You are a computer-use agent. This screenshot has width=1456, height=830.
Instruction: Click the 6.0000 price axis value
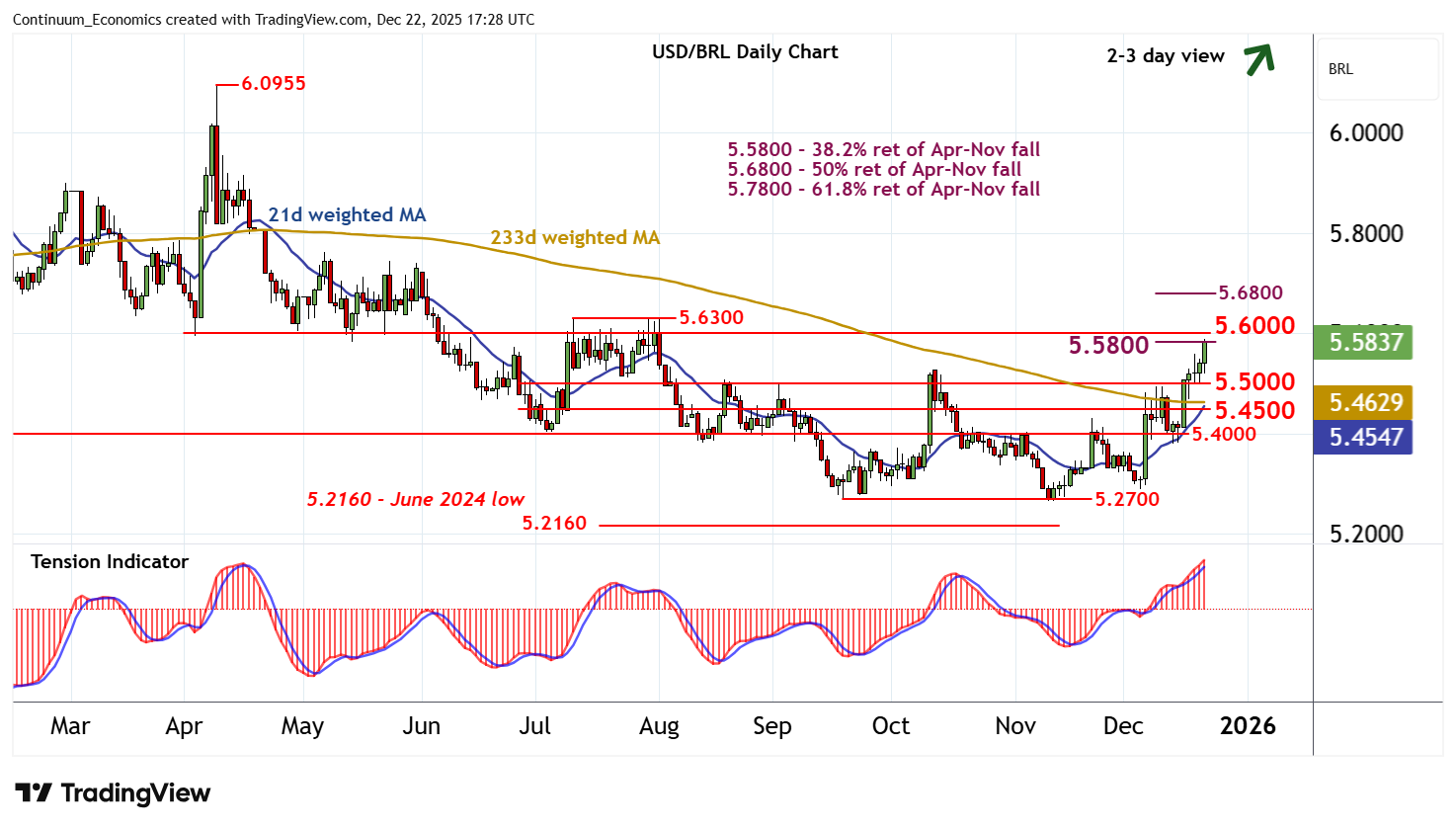pos(1365,133)
